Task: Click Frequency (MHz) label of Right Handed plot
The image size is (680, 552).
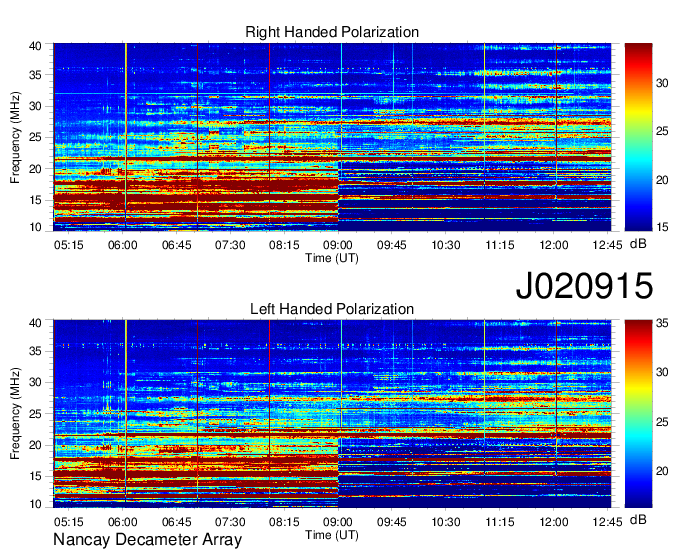Action: pyautogui.click(x=15, y=137)
